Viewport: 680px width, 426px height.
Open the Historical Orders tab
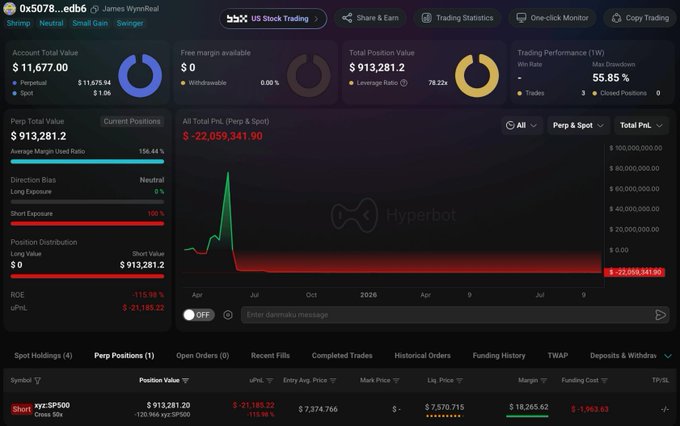(422, 356)
